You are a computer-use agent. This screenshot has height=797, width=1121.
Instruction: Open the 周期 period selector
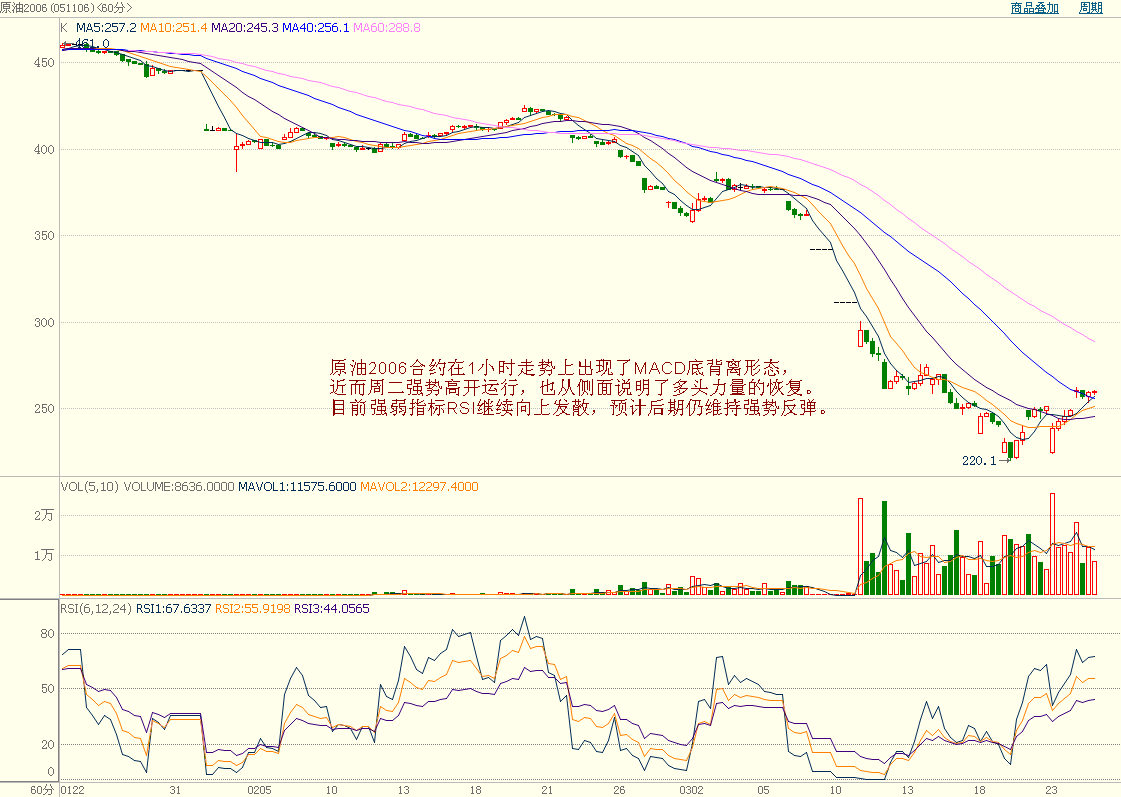pyautogui.click(x=1090, y=8)
